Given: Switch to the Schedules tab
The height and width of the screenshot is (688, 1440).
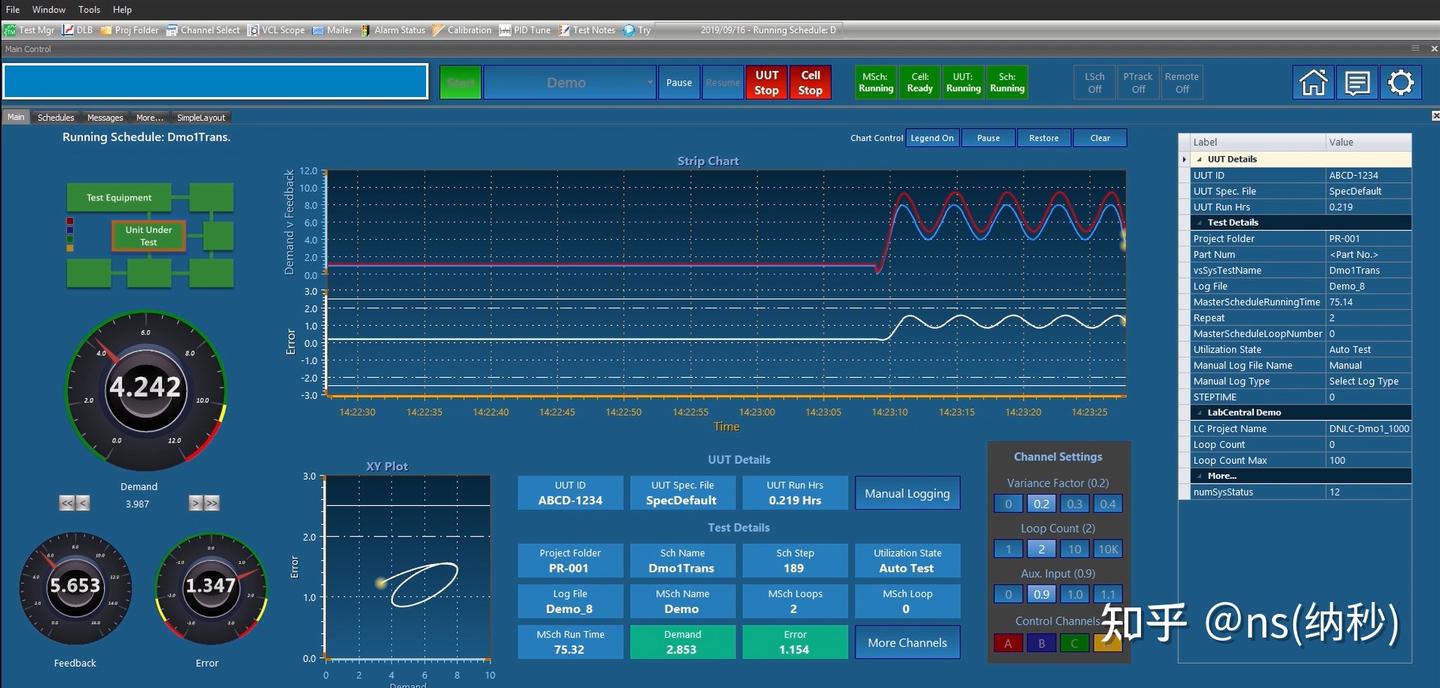Looking at the screenshot, I should click(x=55, y=117).
